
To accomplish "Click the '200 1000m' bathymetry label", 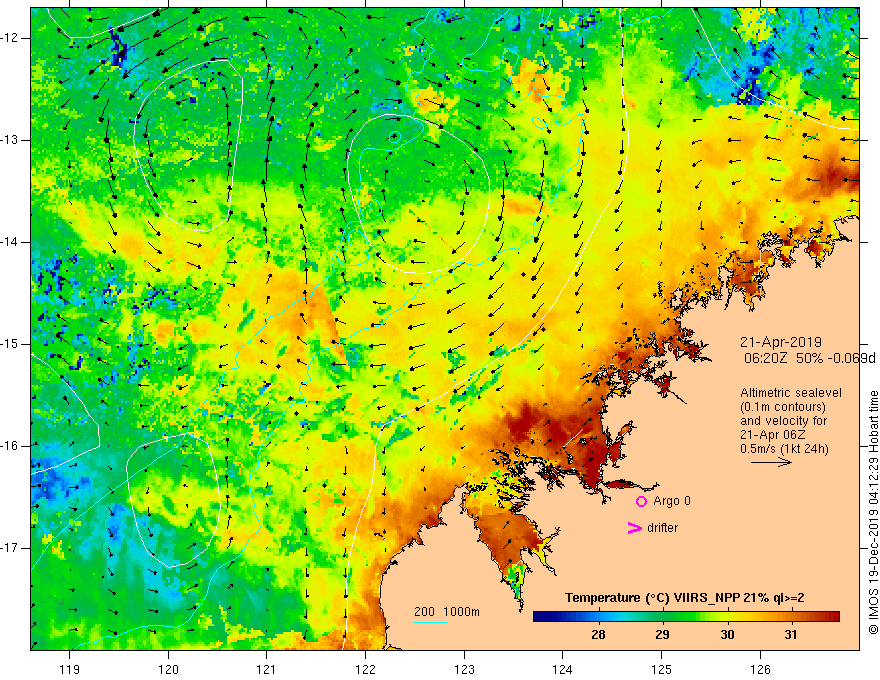I will (x=447, y=612).
